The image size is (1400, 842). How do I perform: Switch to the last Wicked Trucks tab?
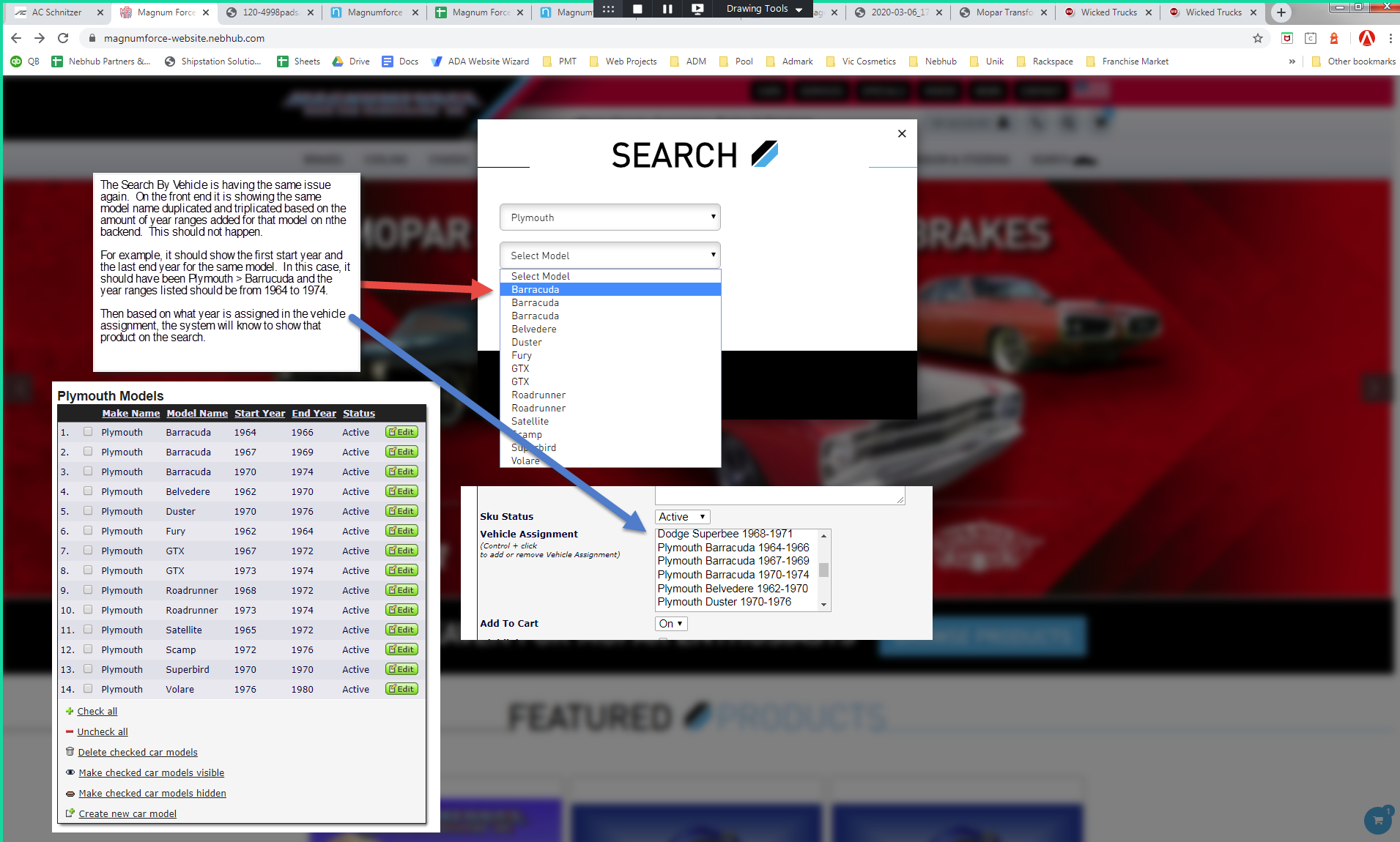(x=1213, y=12)
